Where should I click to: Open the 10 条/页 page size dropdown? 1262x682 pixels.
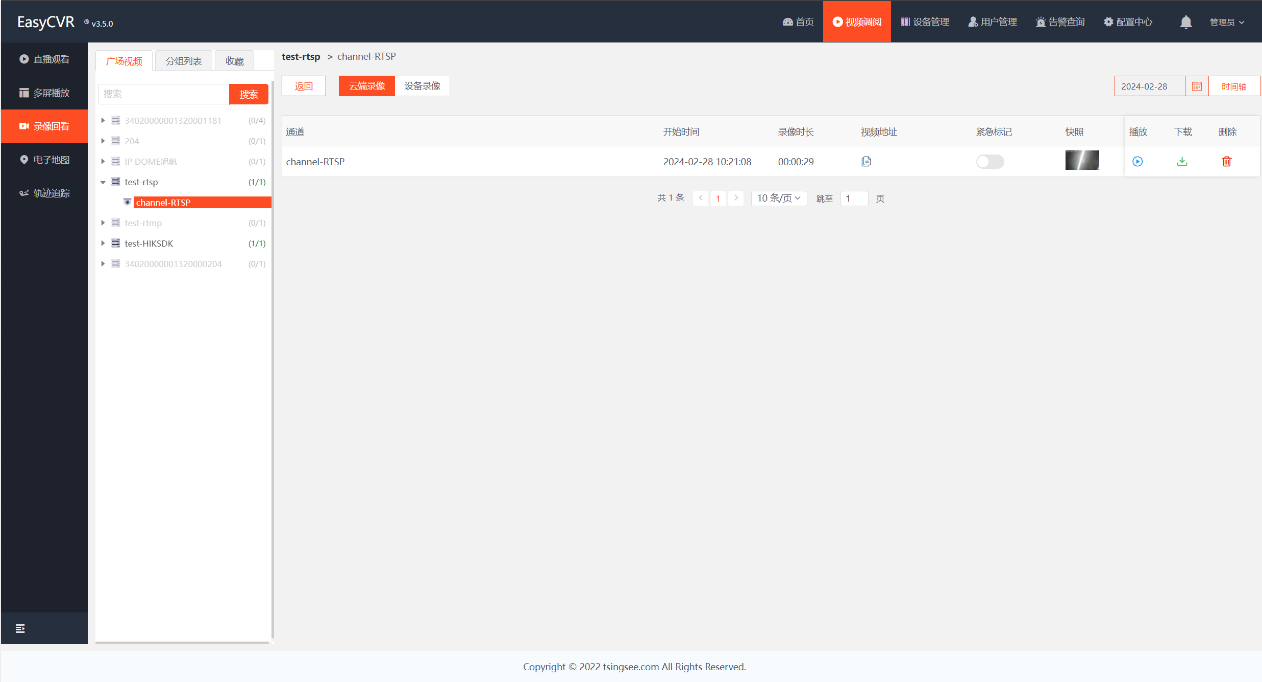[780, 199]
